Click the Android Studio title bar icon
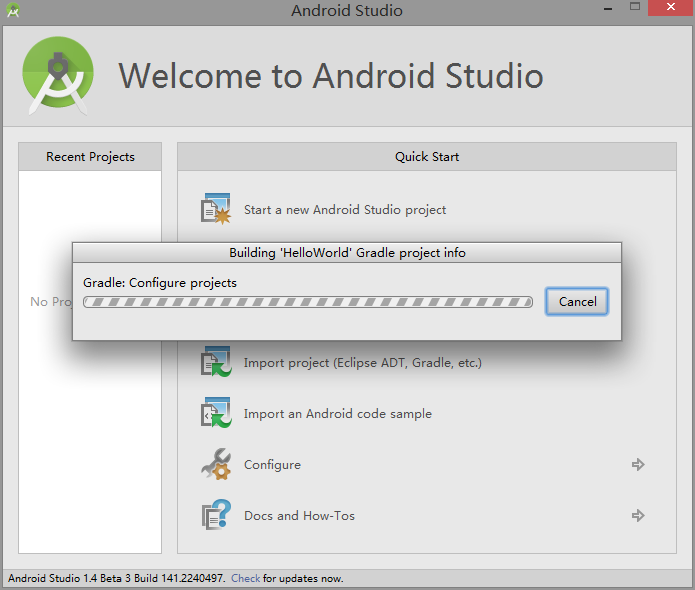695x590 pixels. click(x=13, y=10)
